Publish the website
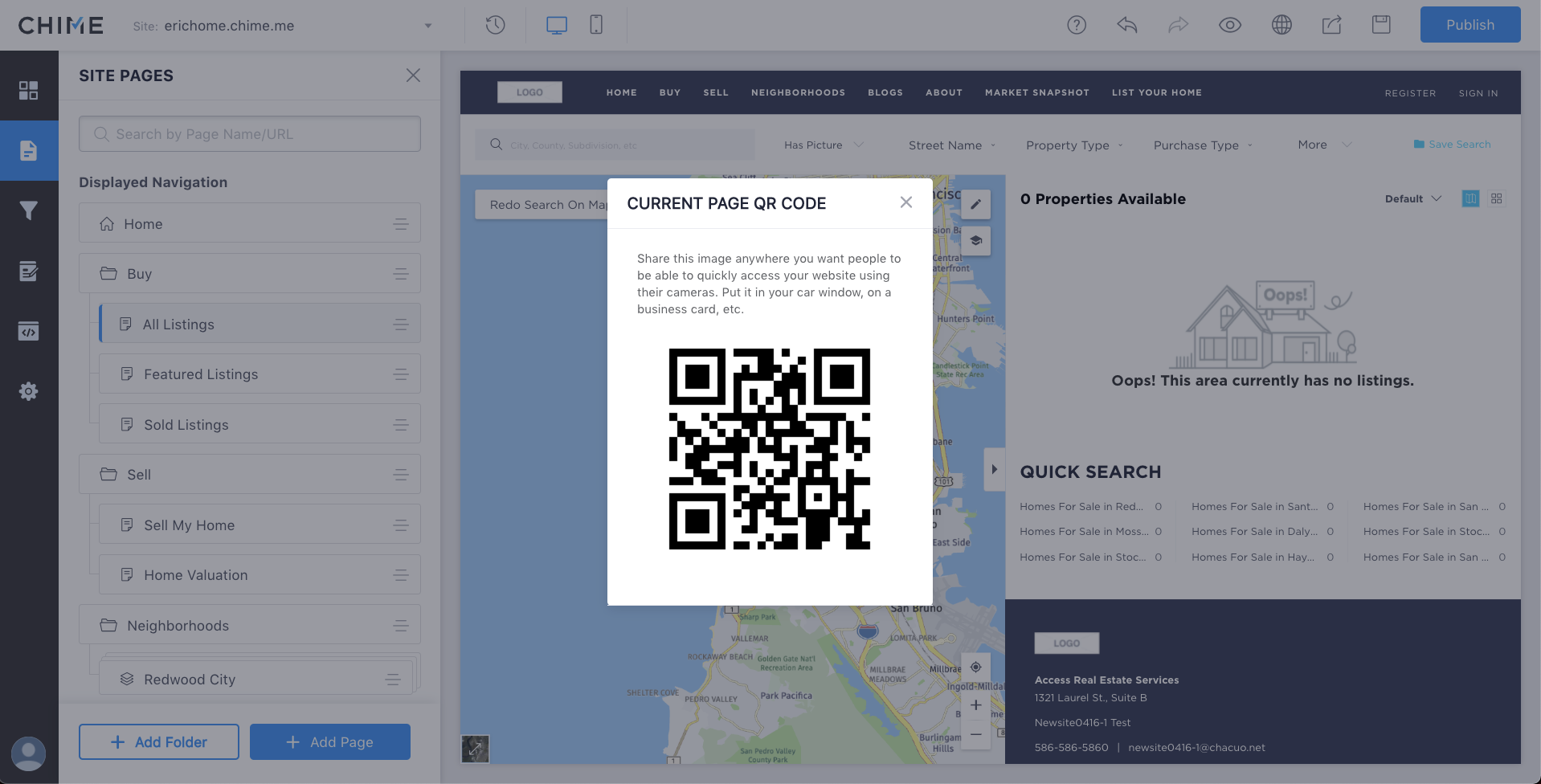 (x=1470, y=25)
